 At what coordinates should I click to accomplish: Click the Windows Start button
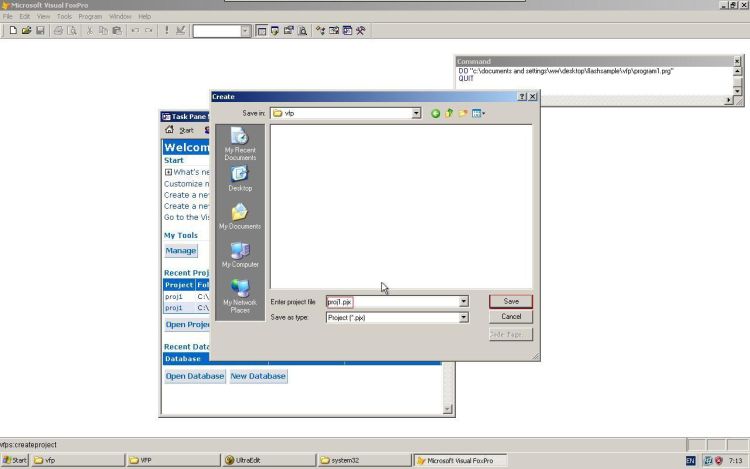15,460
